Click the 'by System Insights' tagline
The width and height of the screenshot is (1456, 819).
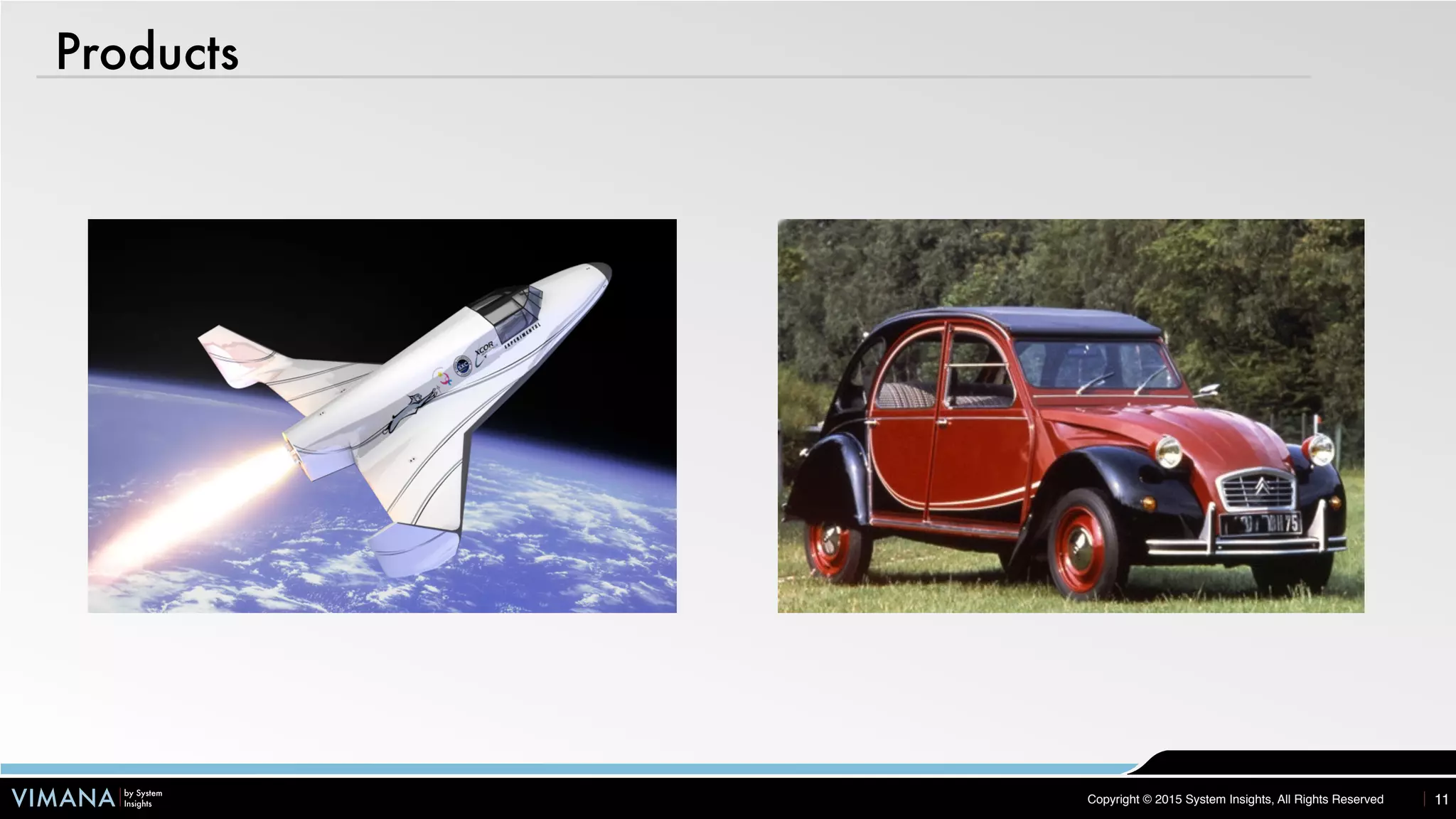coord(143,798)
